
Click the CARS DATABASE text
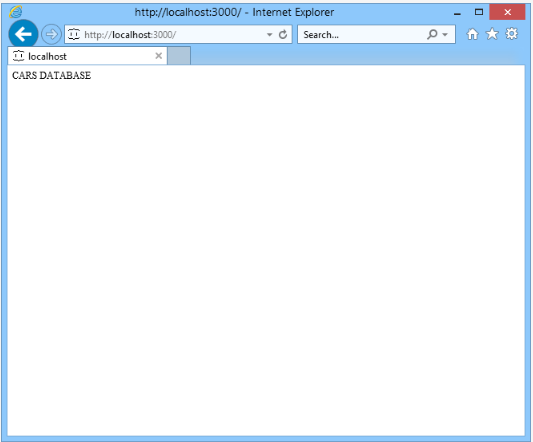(51, 75)
